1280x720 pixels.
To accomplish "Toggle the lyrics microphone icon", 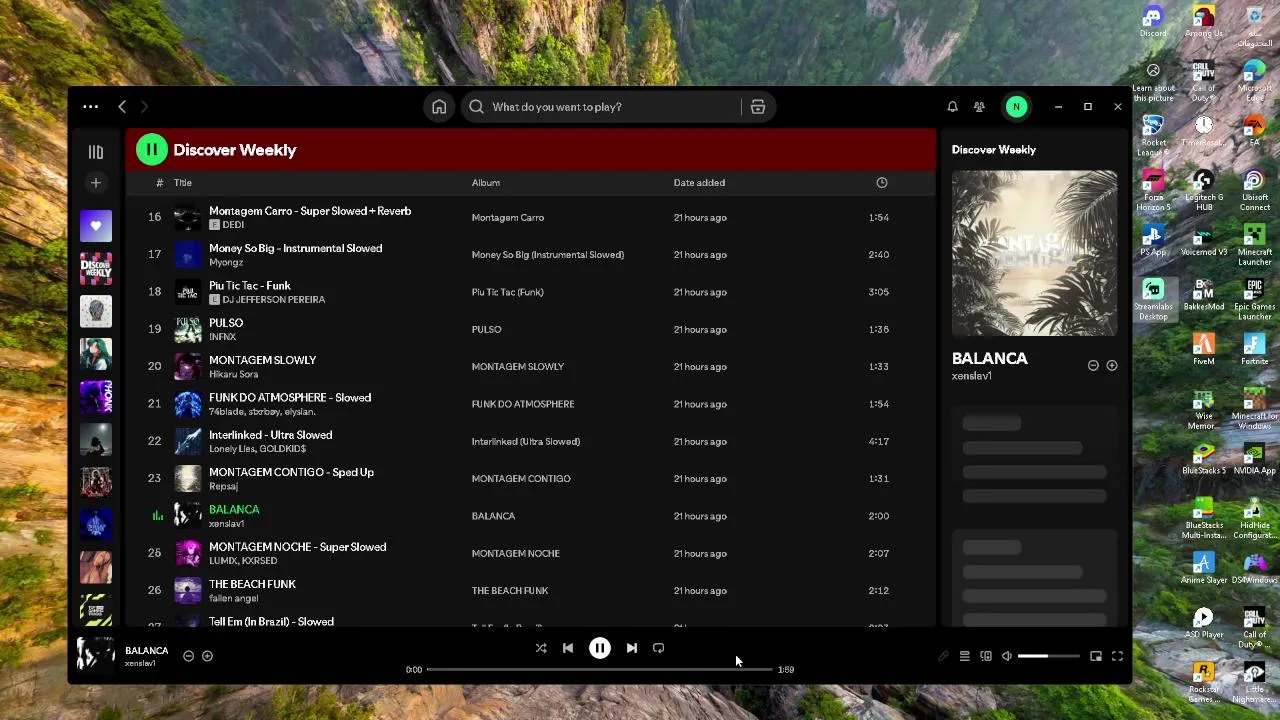I will [942, 657].
